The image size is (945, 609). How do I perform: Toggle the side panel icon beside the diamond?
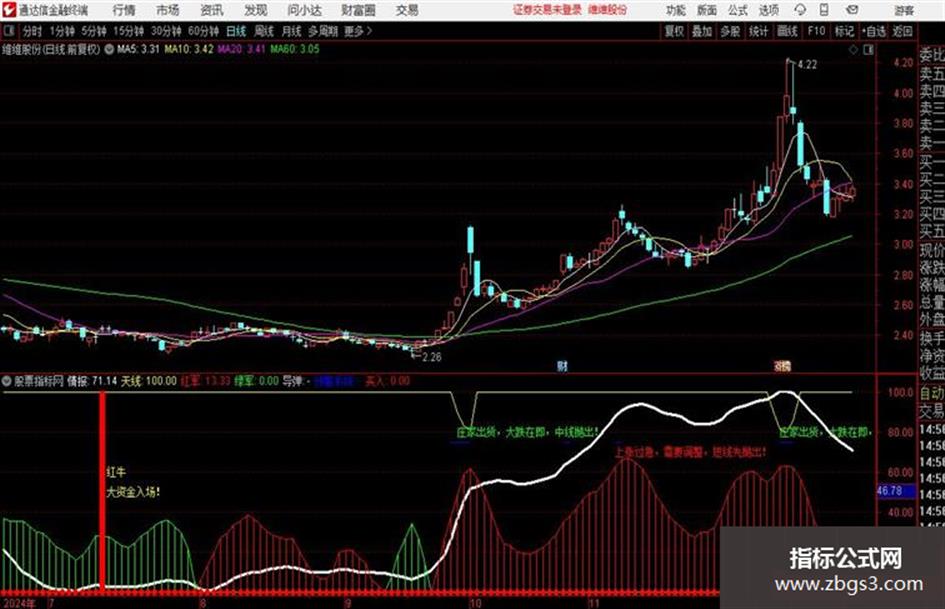868,50
